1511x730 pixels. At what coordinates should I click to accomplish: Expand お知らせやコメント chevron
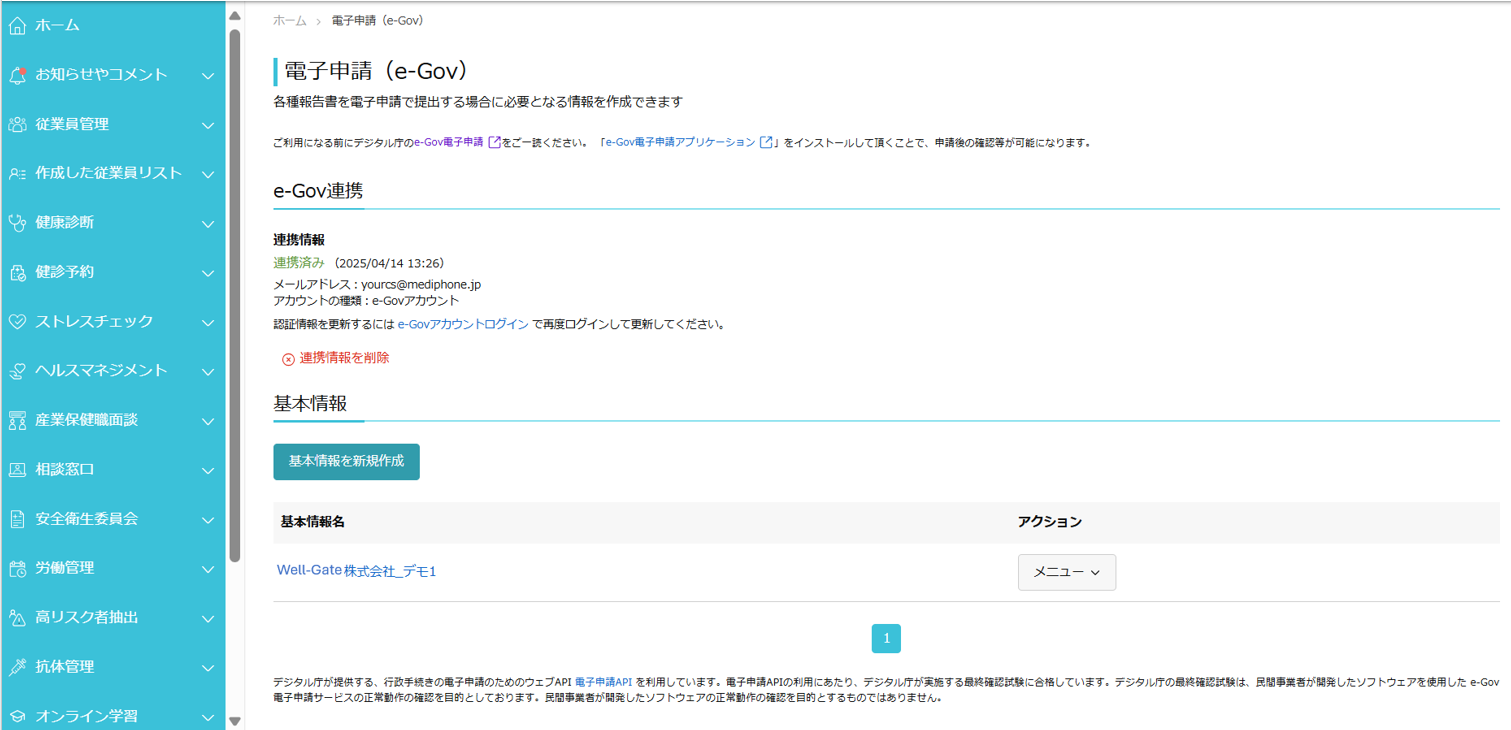click(x=208, y=76)
